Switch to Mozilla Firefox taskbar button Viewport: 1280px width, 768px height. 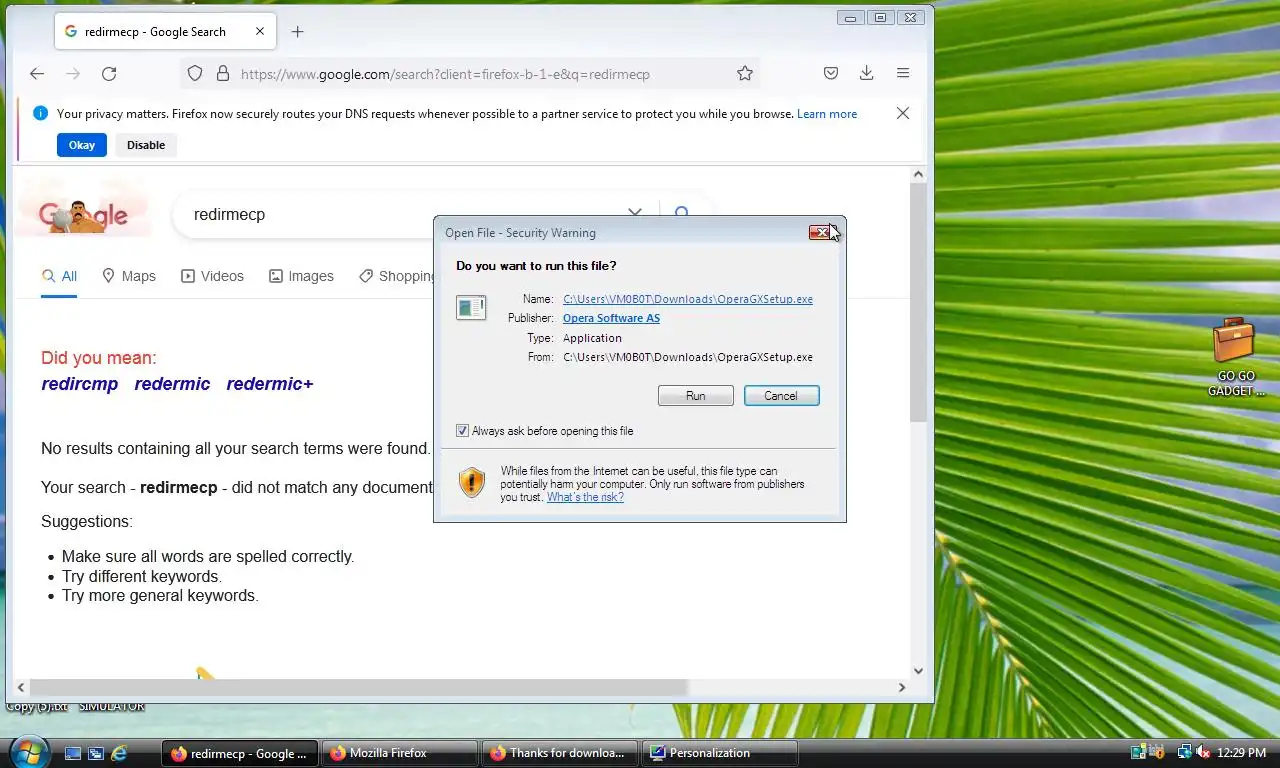(400, 753)
